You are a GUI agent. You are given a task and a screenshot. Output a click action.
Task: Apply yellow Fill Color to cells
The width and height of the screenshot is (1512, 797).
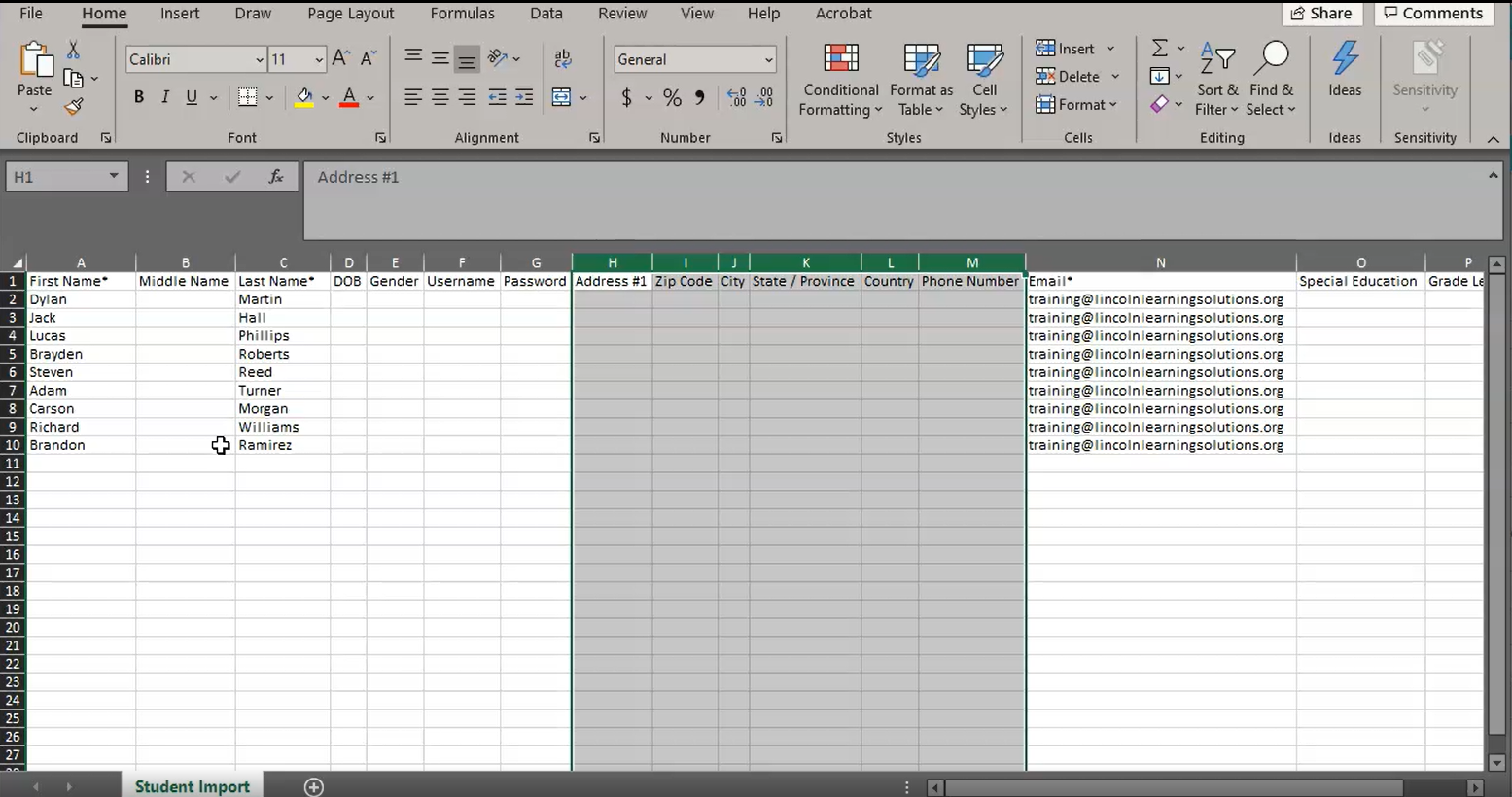coord(304,97)
